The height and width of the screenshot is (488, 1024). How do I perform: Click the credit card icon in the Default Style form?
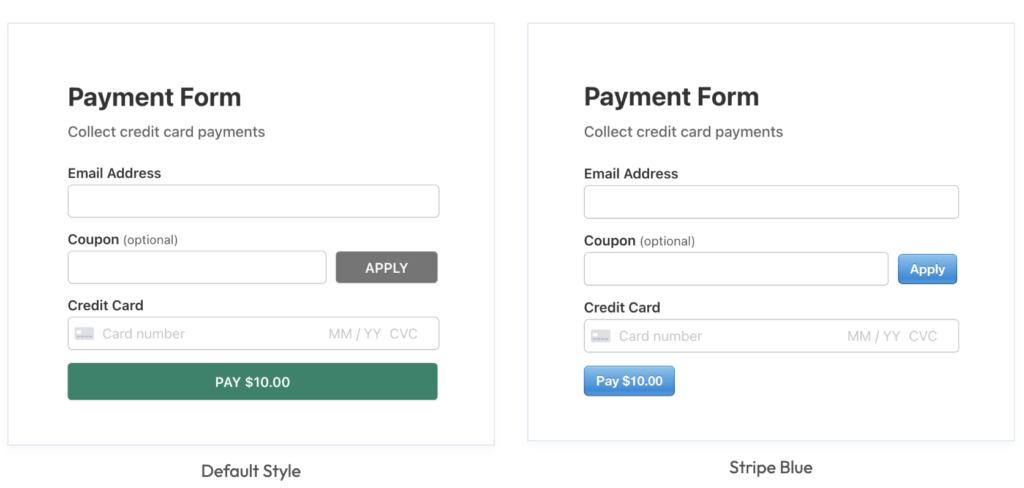(84, 333)
